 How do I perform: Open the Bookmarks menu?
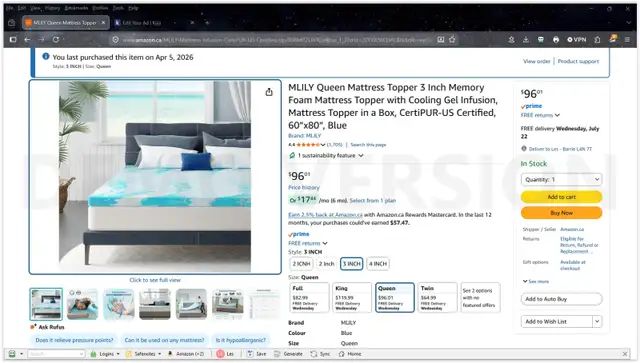click(76, 8)
